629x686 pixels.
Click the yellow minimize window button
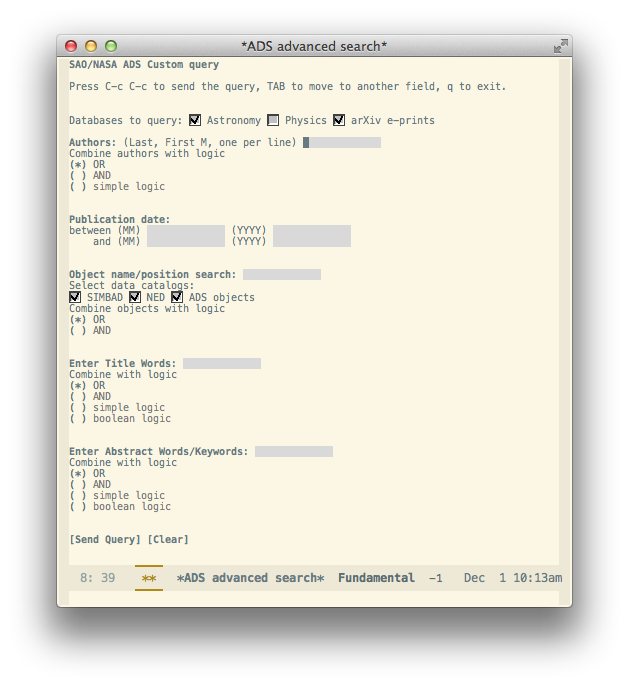tap(91, 46)
